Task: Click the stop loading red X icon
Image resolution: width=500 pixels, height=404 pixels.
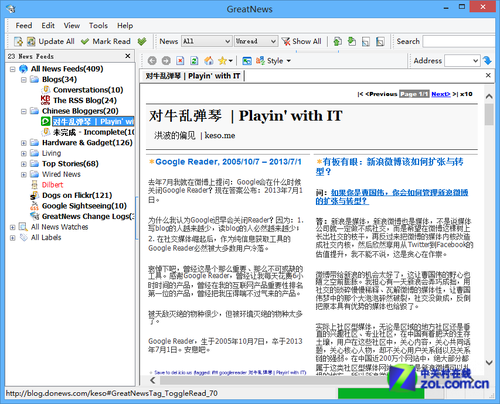Action: tap(180, 61)
